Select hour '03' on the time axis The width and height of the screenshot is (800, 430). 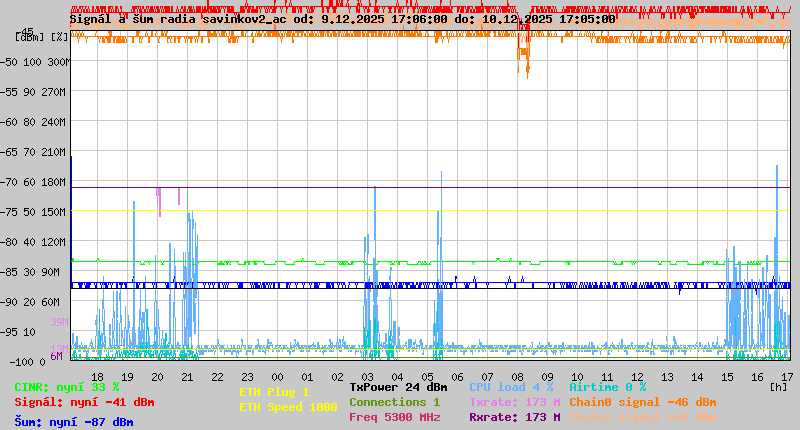point(367,377)
